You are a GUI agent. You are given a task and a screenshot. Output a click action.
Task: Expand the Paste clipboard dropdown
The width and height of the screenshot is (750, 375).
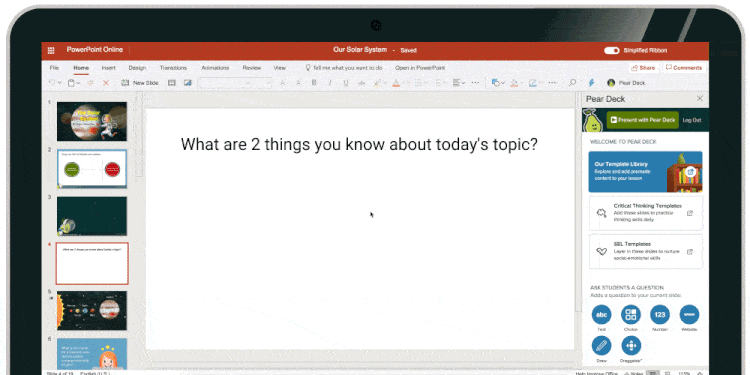(78, 83)
